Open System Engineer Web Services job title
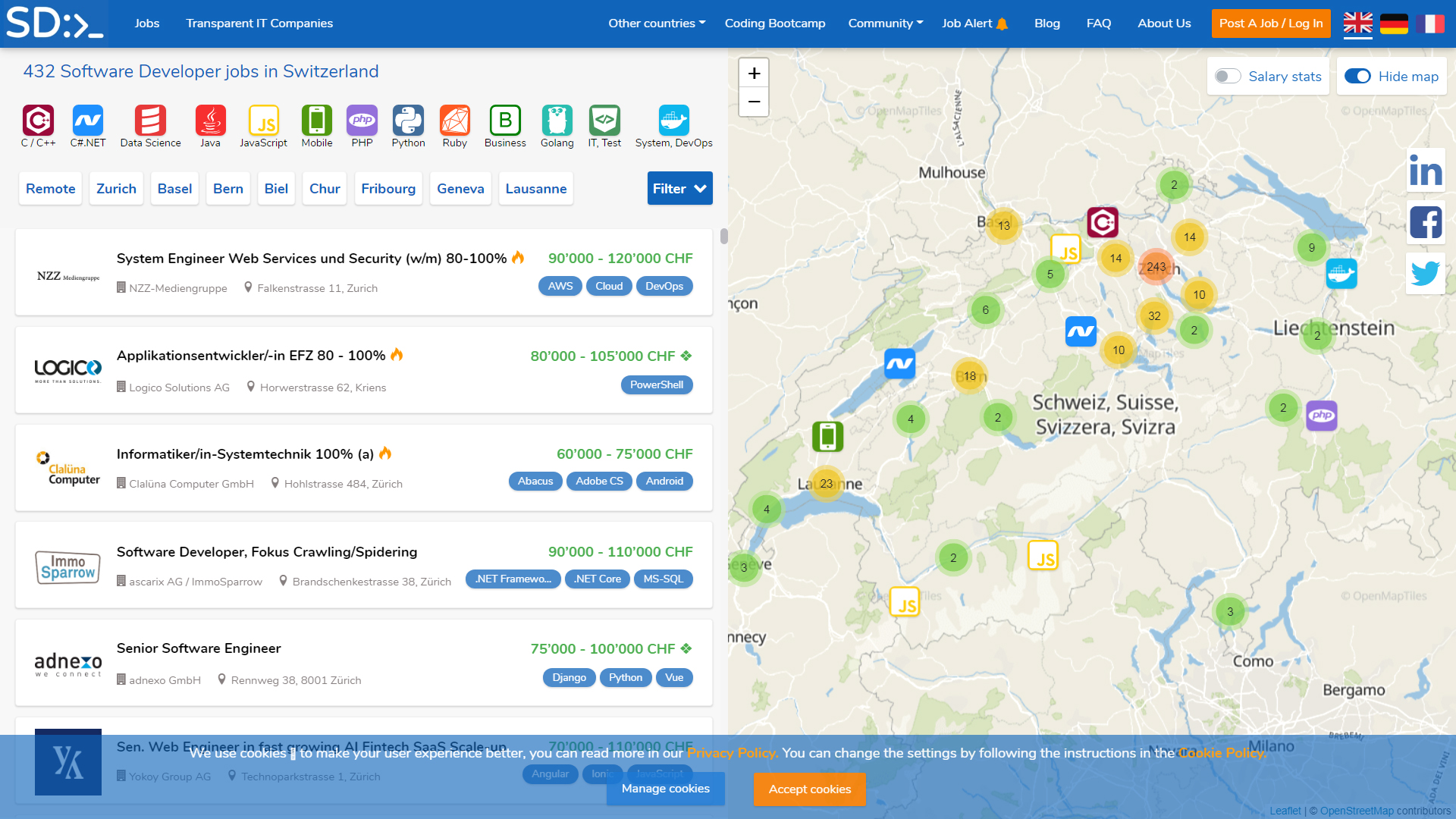Image resolution: width=1456 pixels, height=819 pixels. (312, 259)
